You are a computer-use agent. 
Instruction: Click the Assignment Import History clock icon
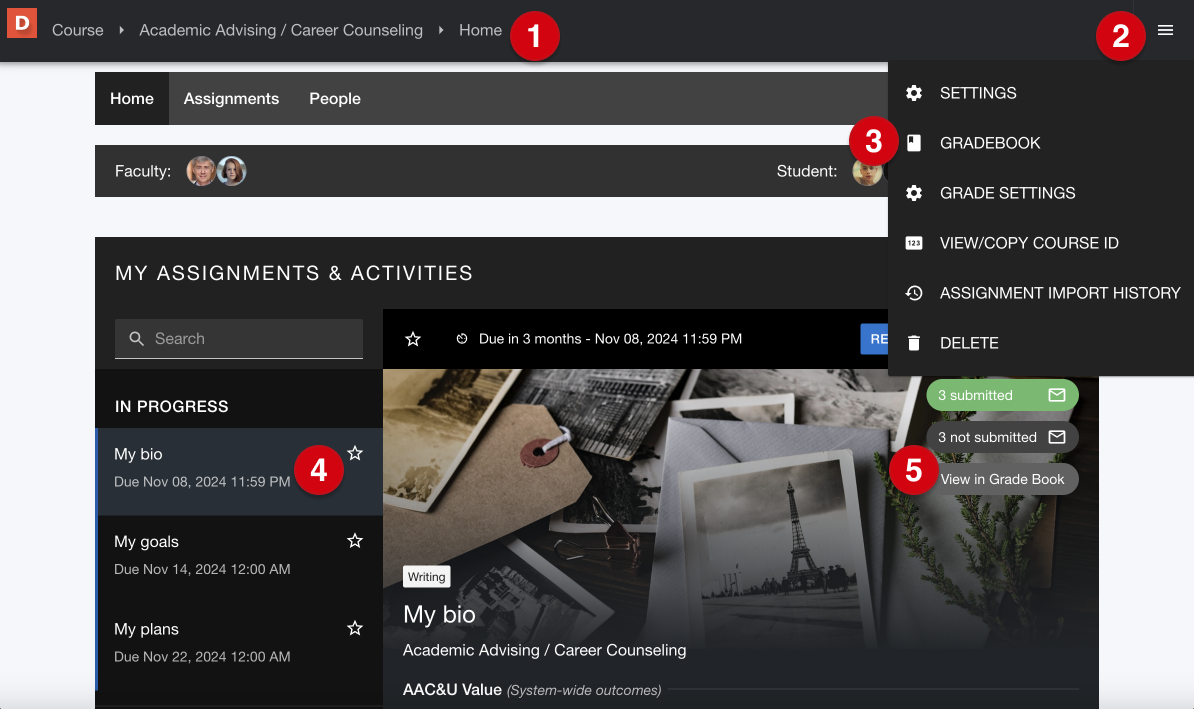click(914, 293)
